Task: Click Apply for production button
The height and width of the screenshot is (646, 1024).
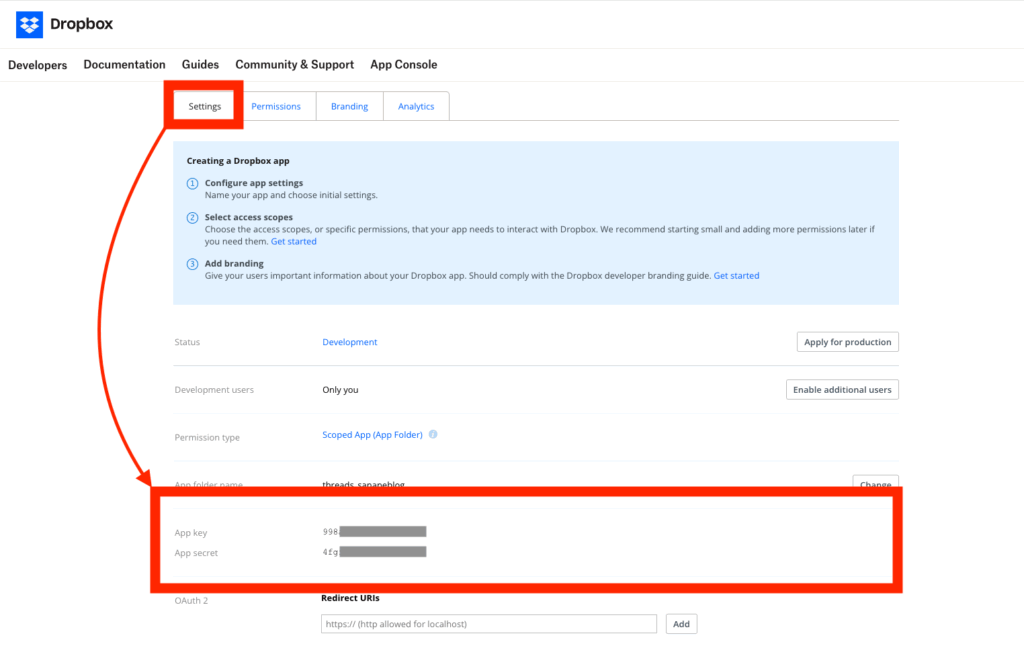Action: click(x=847, y=342)
